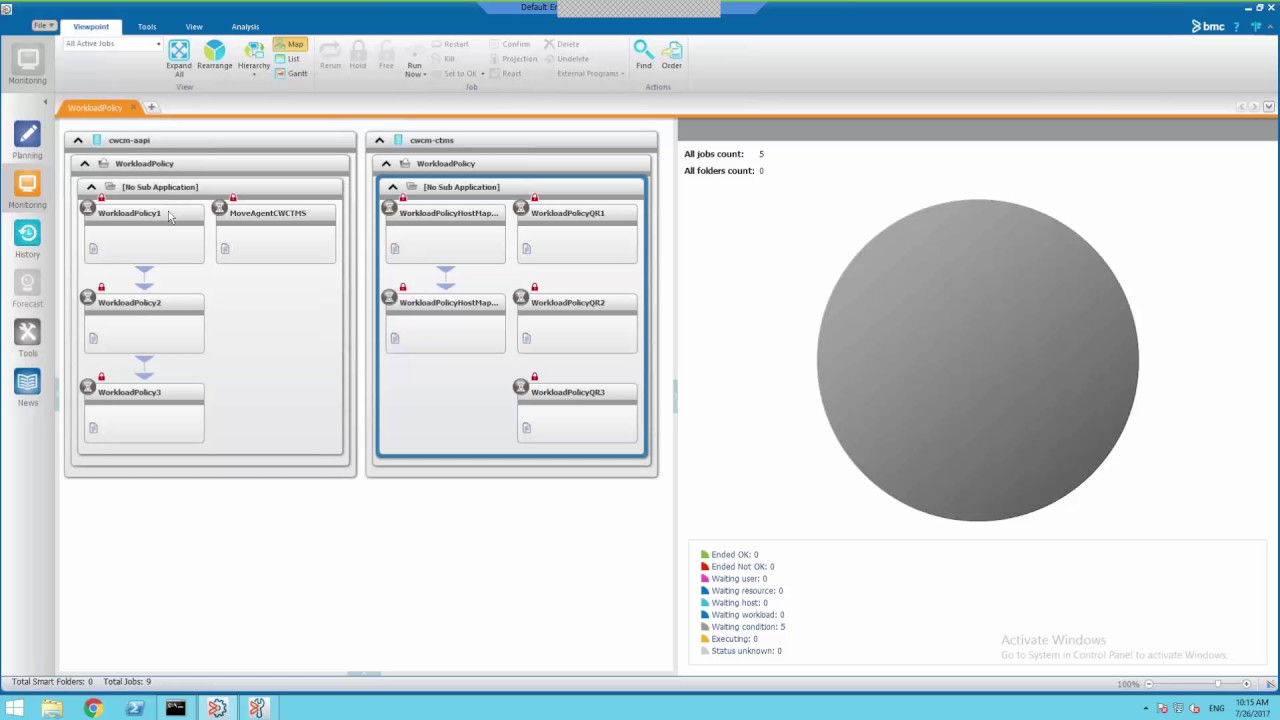Close the WorkloadPolicy viewpoint tab
Image resolution: width=1280 pixels, height=720 pixels.
133,108
